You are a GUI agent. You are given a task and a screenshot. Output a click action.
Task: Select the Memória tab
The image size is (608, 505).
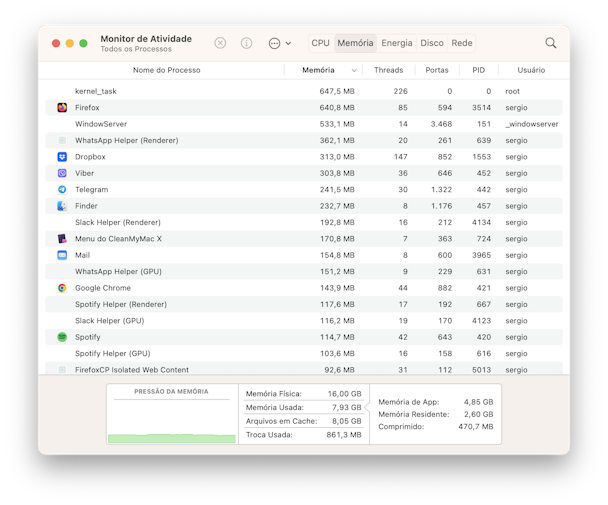(355, 43)
